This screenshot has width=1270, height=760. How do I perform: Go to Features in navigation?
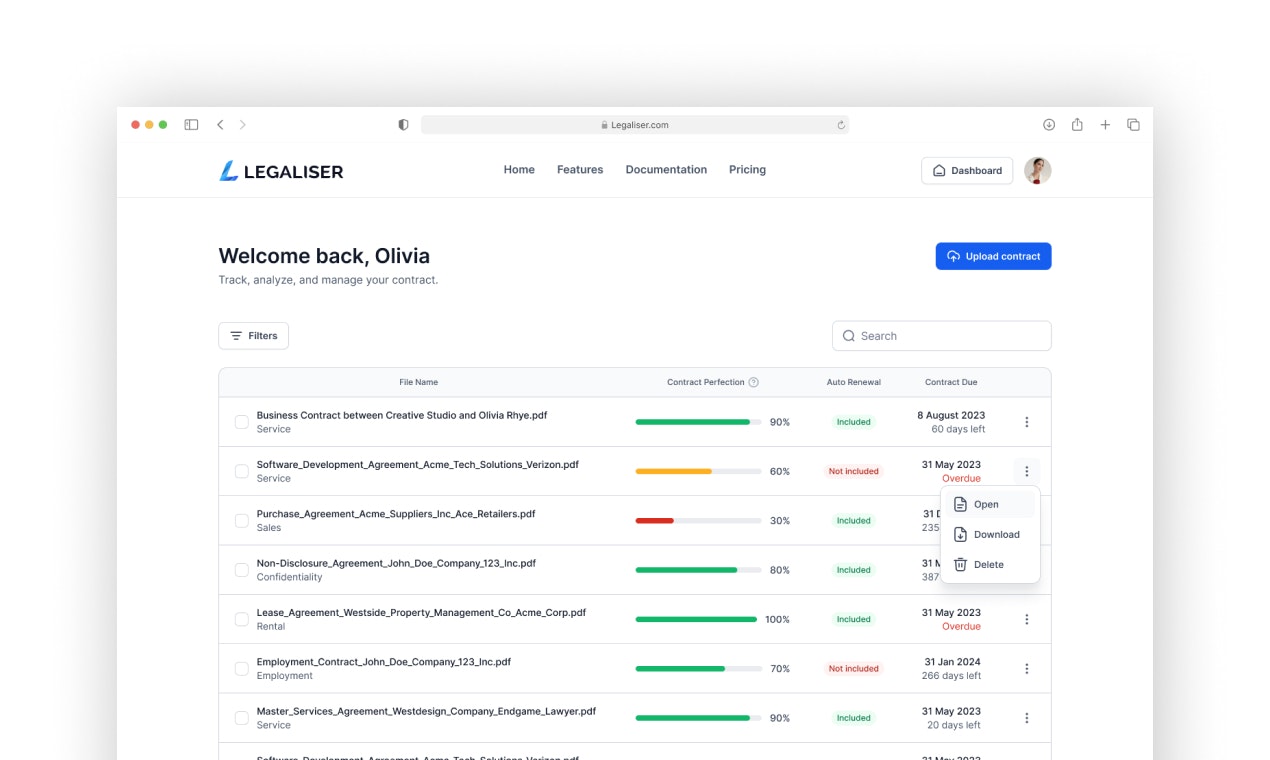click(580, 170)
